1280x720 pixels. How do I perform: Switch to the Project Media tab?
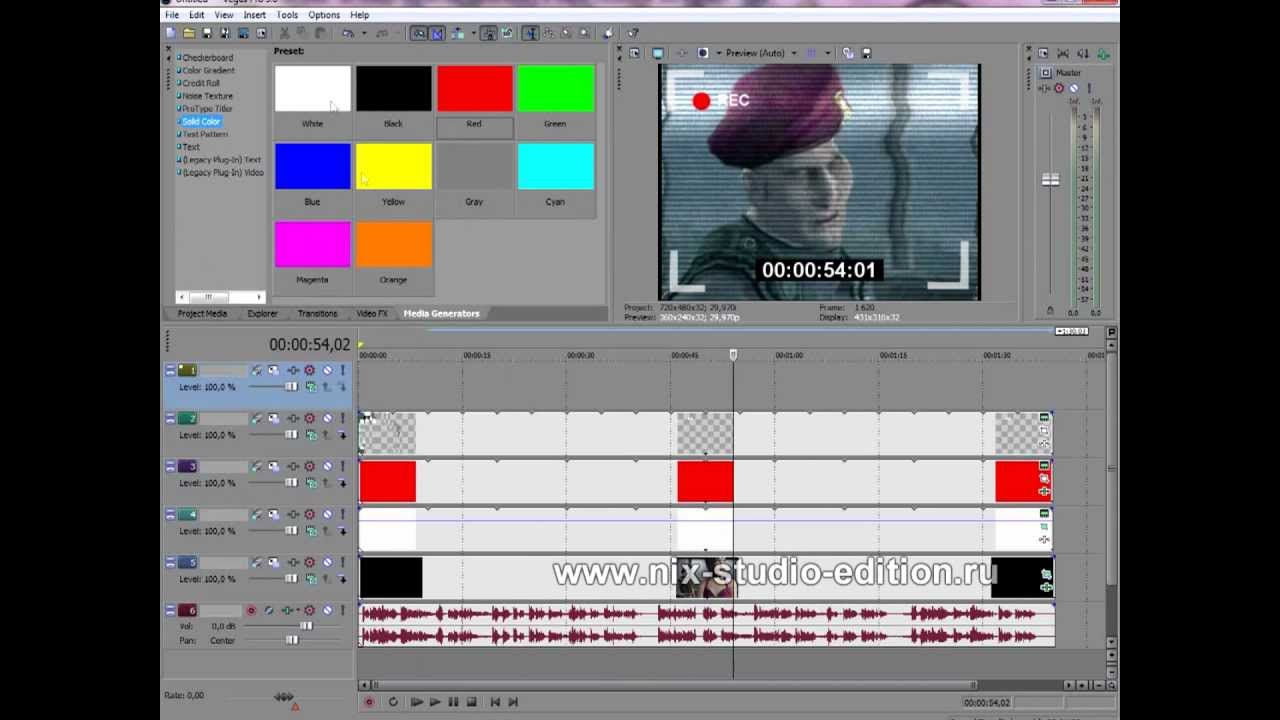[x=202, y=313]
